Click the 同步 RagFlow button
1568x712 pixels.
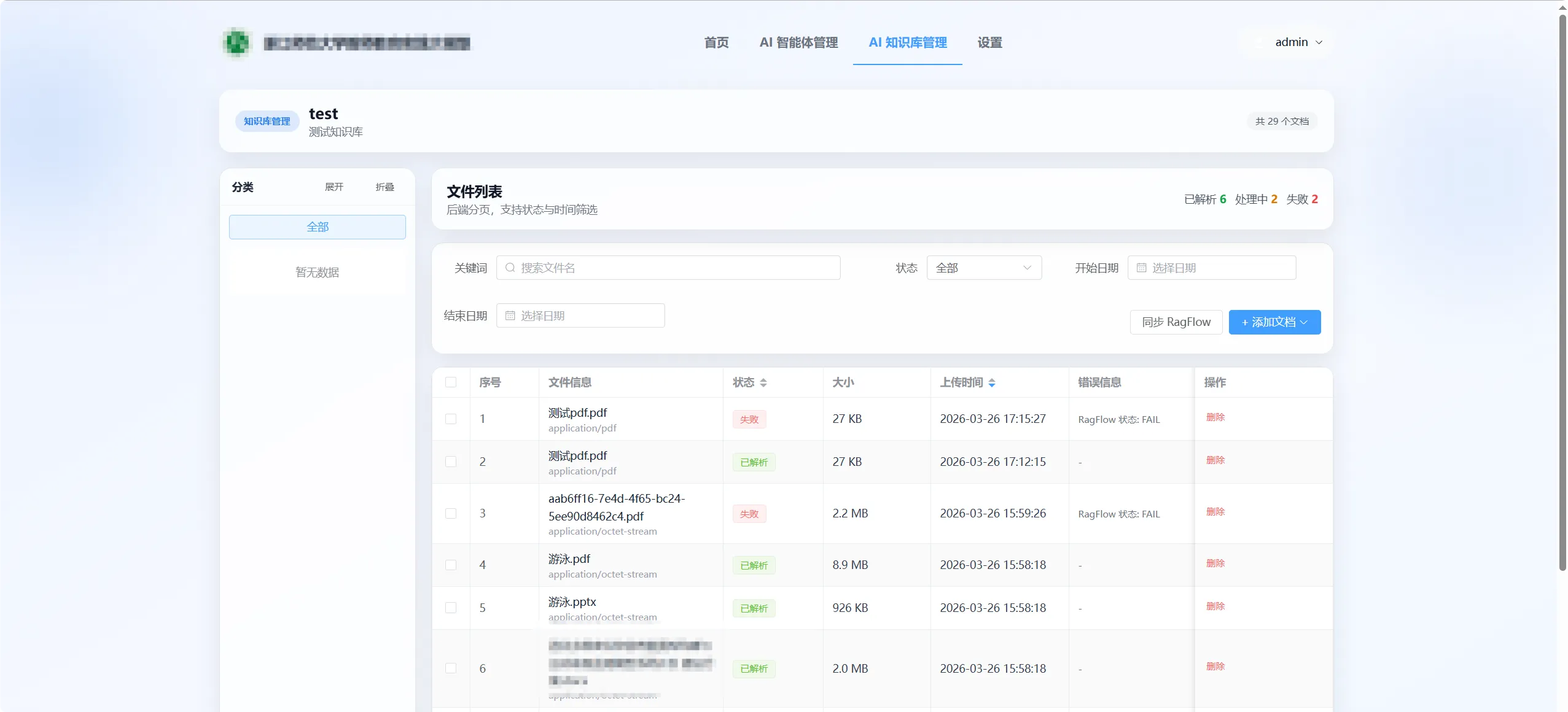(x=1176, y=322)
